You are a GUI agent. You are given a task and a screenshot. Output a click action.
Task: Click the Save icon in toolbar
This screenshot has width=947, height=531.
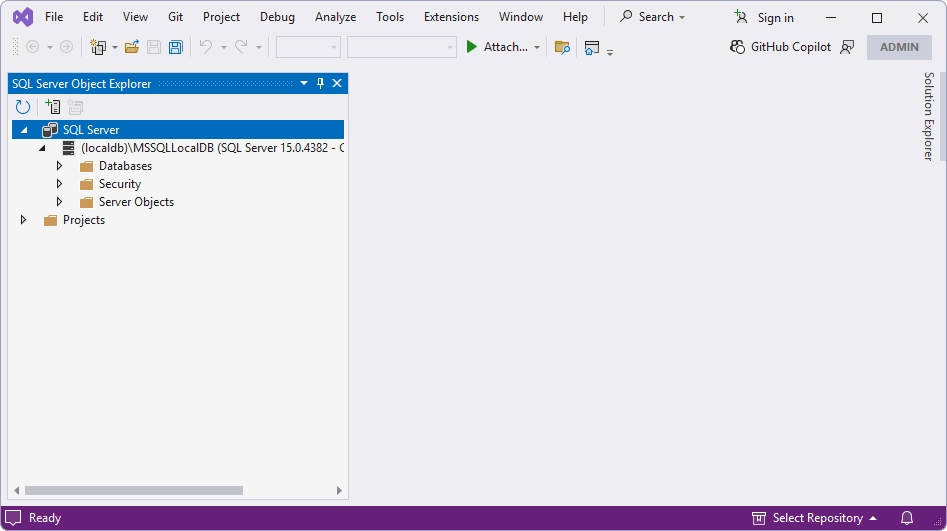tap(154, 47)
